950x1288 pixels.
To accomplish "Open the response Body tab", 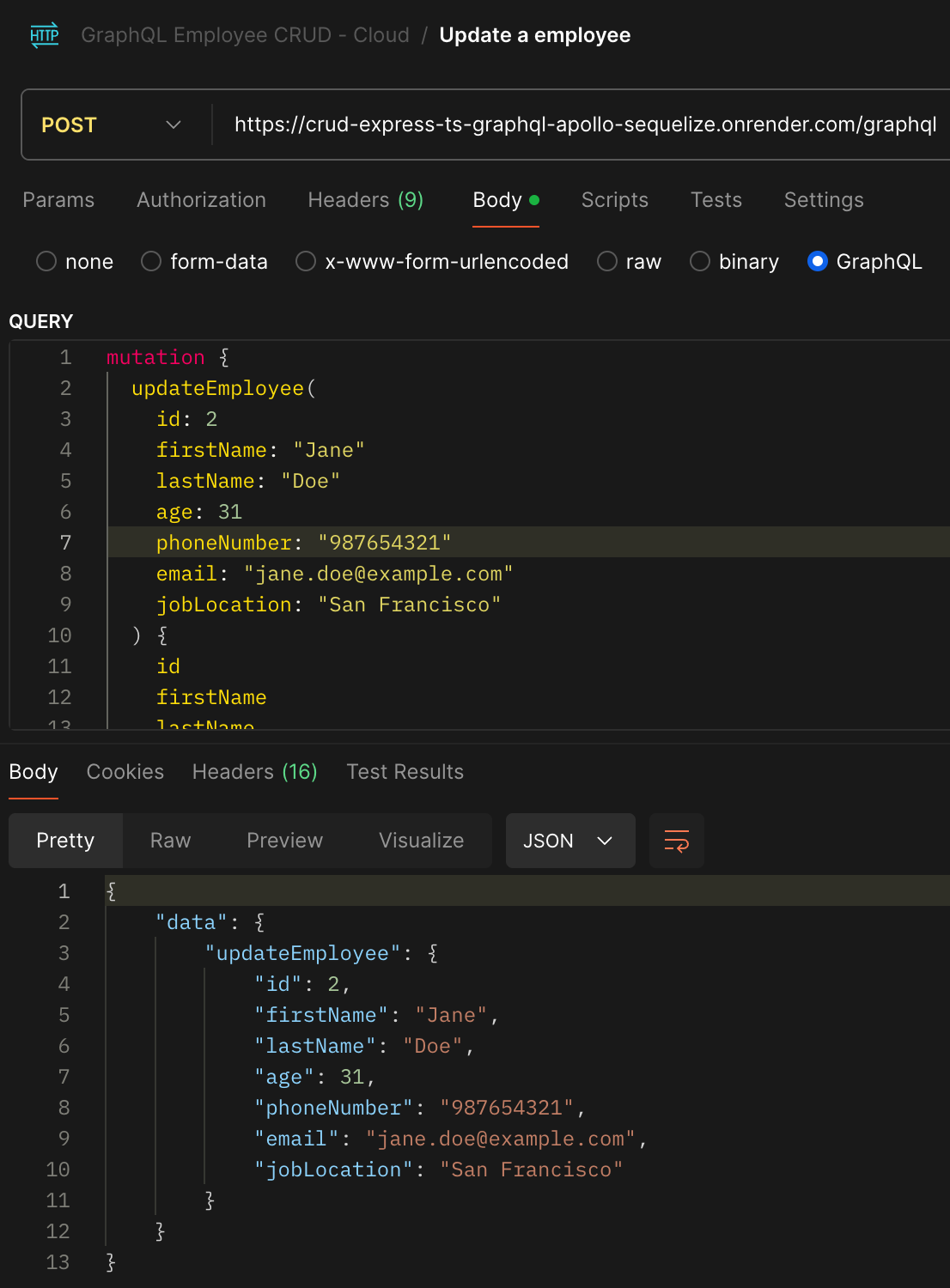I will [x=33, y=772].
